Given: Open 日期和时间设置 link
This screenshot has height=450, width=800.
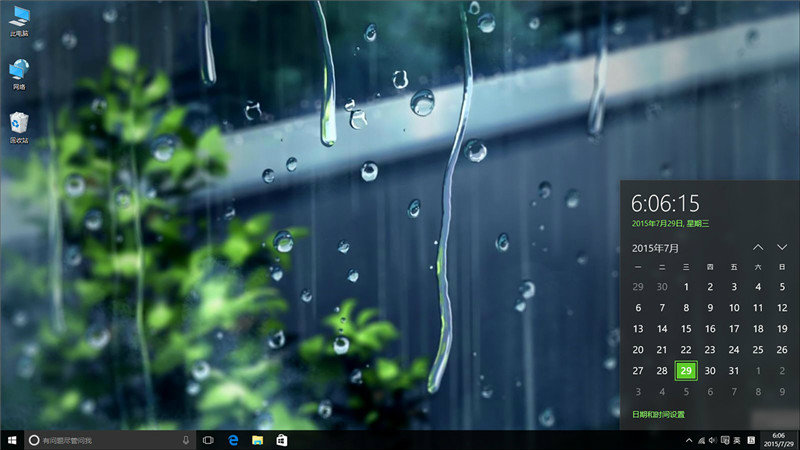Looking at the screenshot, I should [658, 414].
